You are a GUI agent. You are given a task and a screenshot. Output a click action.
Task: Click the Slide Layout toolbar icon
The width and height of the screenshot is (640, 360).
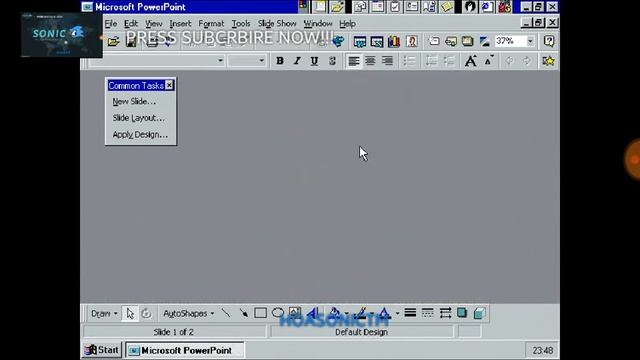point(451,41)
